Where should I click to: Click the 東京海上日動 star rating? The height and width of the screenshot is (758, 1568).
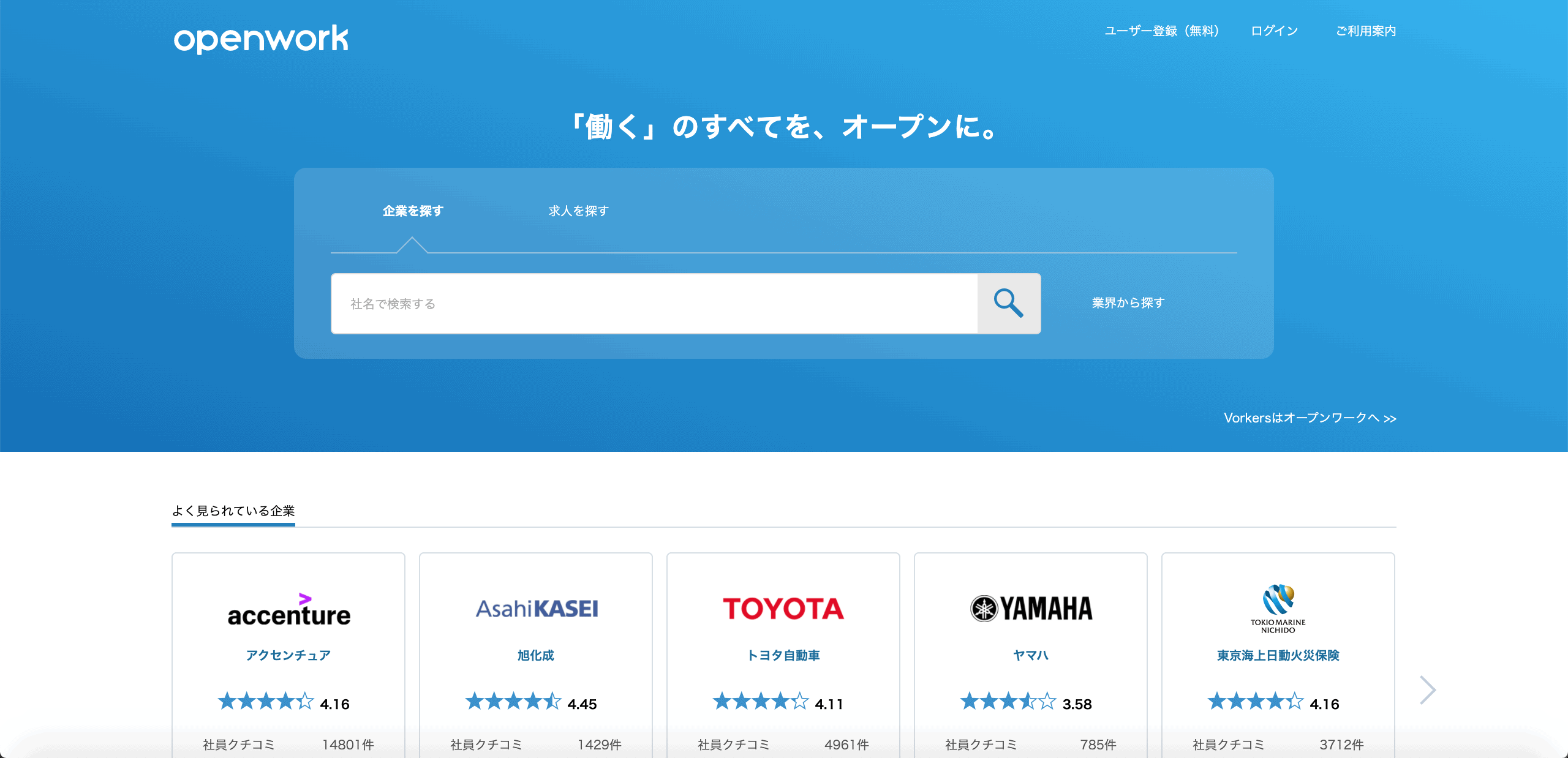(x=1256, y=701)
